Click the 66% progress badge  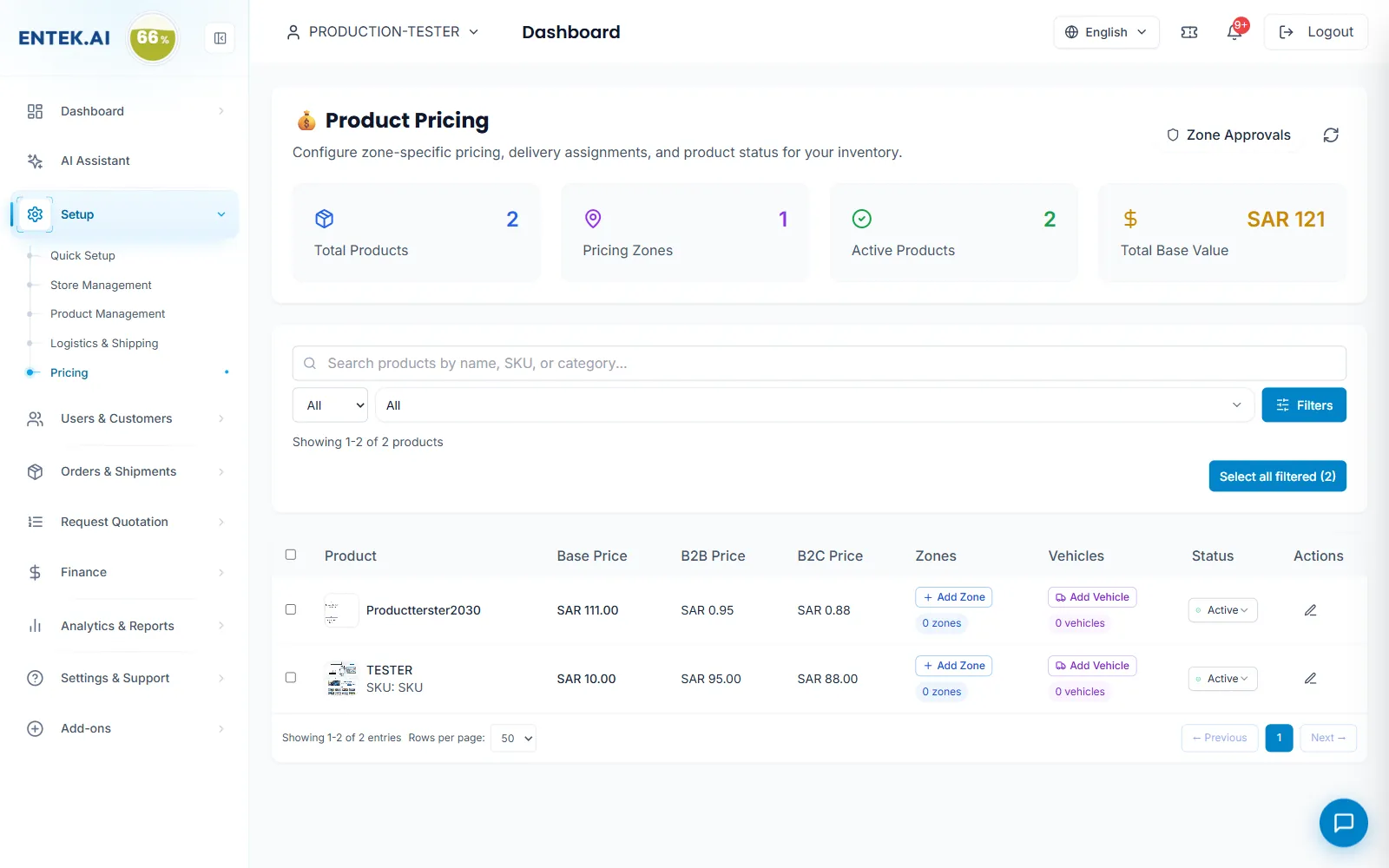(153, 38)
